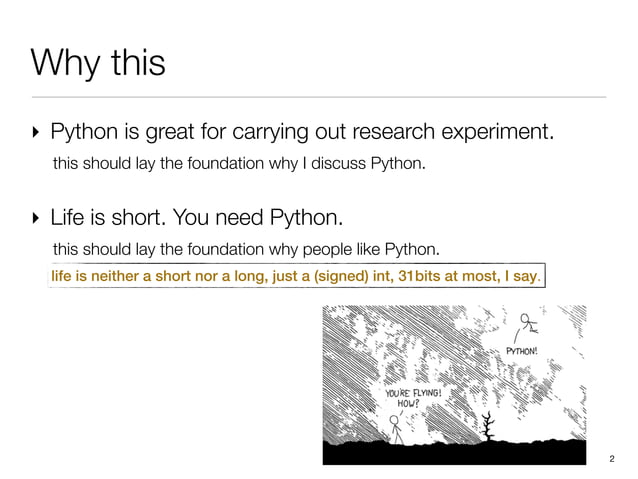This screenshot has width=638, height=479.
Task: Click the second bullet triangle before 'Life is short'
Action: click(36, 218)
